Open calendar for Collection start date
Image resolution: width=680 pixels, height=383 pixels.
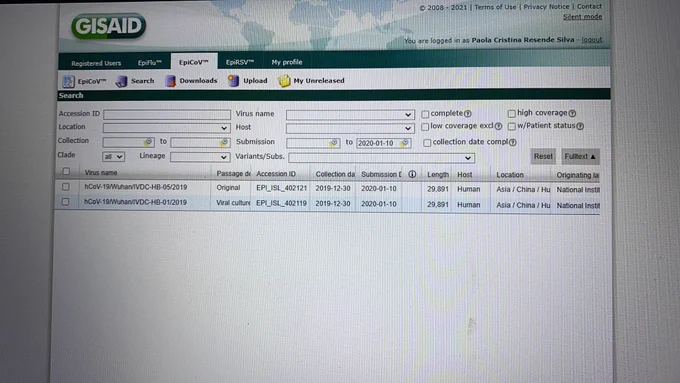point(148,142)
